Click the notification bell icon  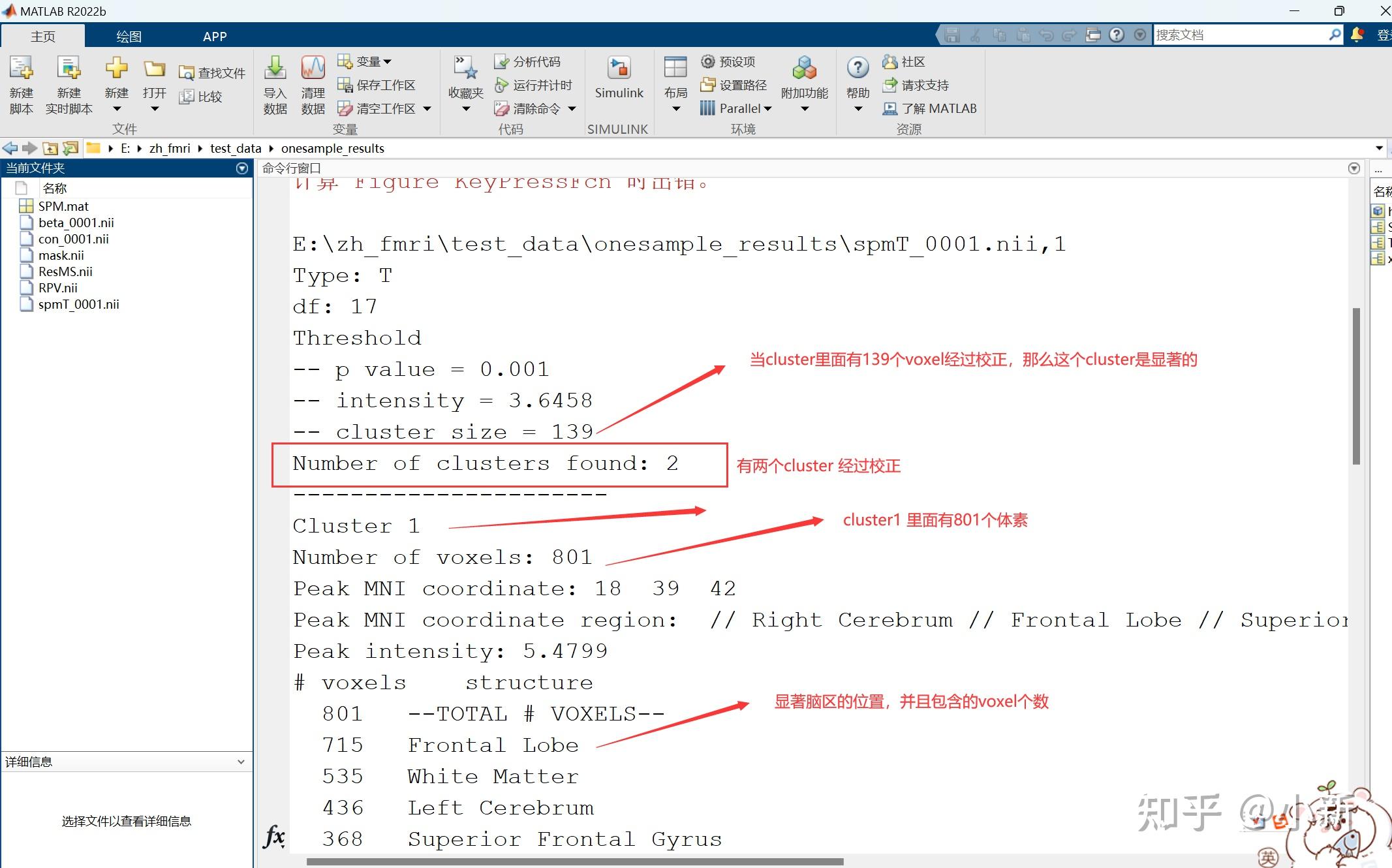pyautogui.click(x=1357, y=35)
